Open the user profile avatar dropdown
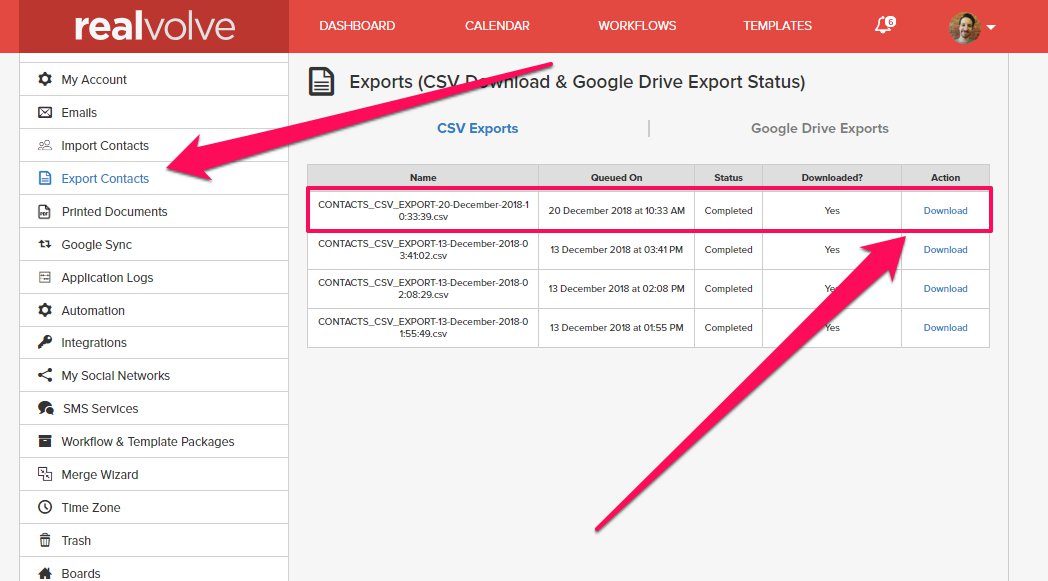This screenshot has width=1048, height=581. coord(971,27)
